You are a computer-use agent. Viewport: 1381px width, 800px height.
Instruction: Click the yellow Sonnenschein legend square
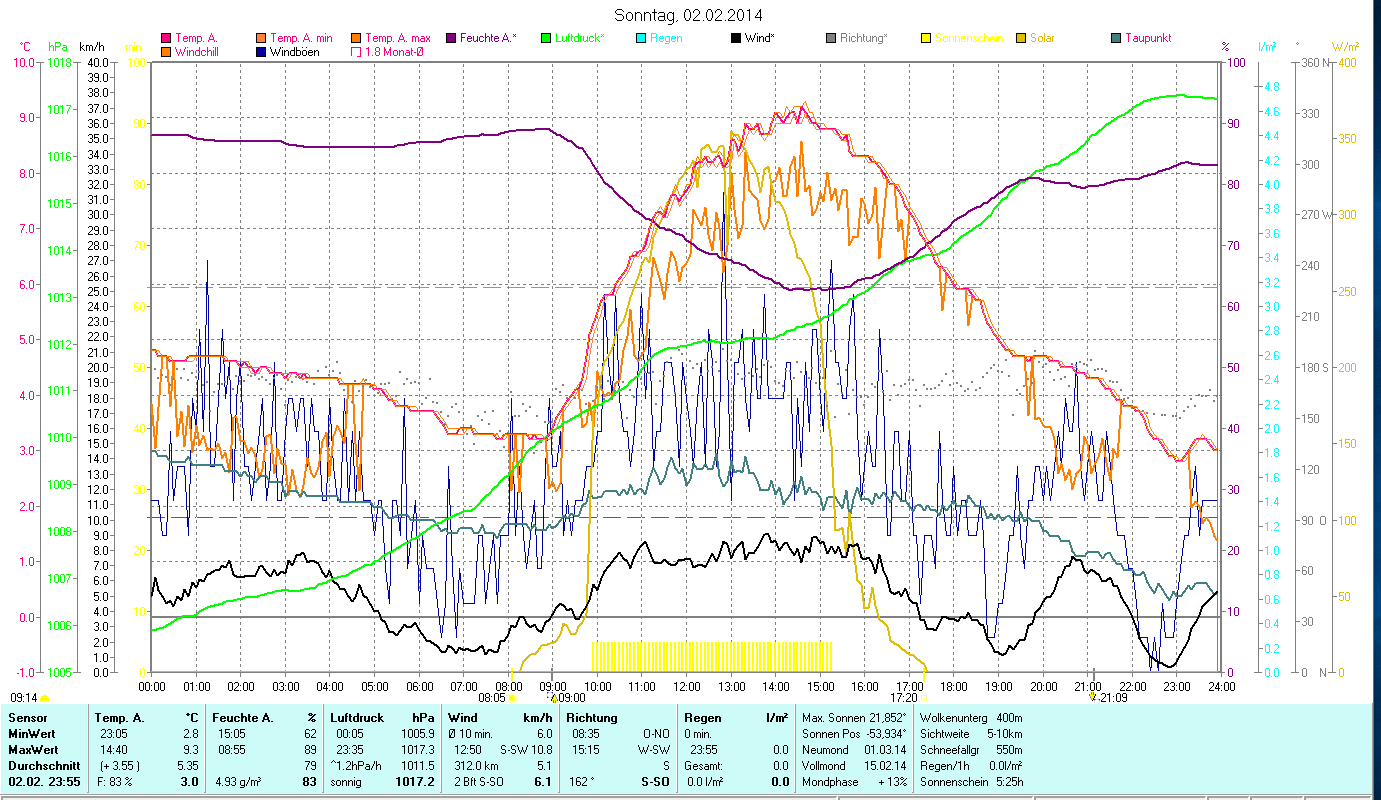pyautogui.click(x=926, y=38)
